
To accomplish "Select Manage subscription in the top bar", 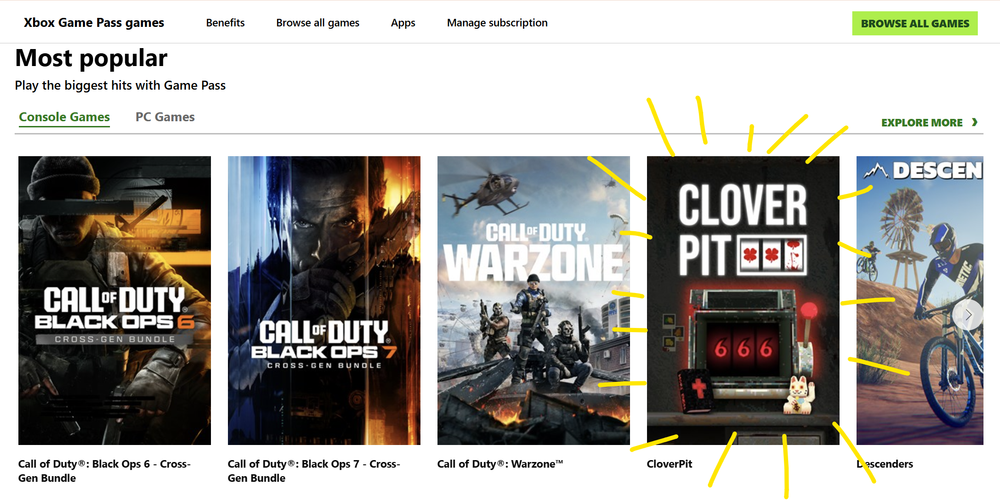I will 497,23.
